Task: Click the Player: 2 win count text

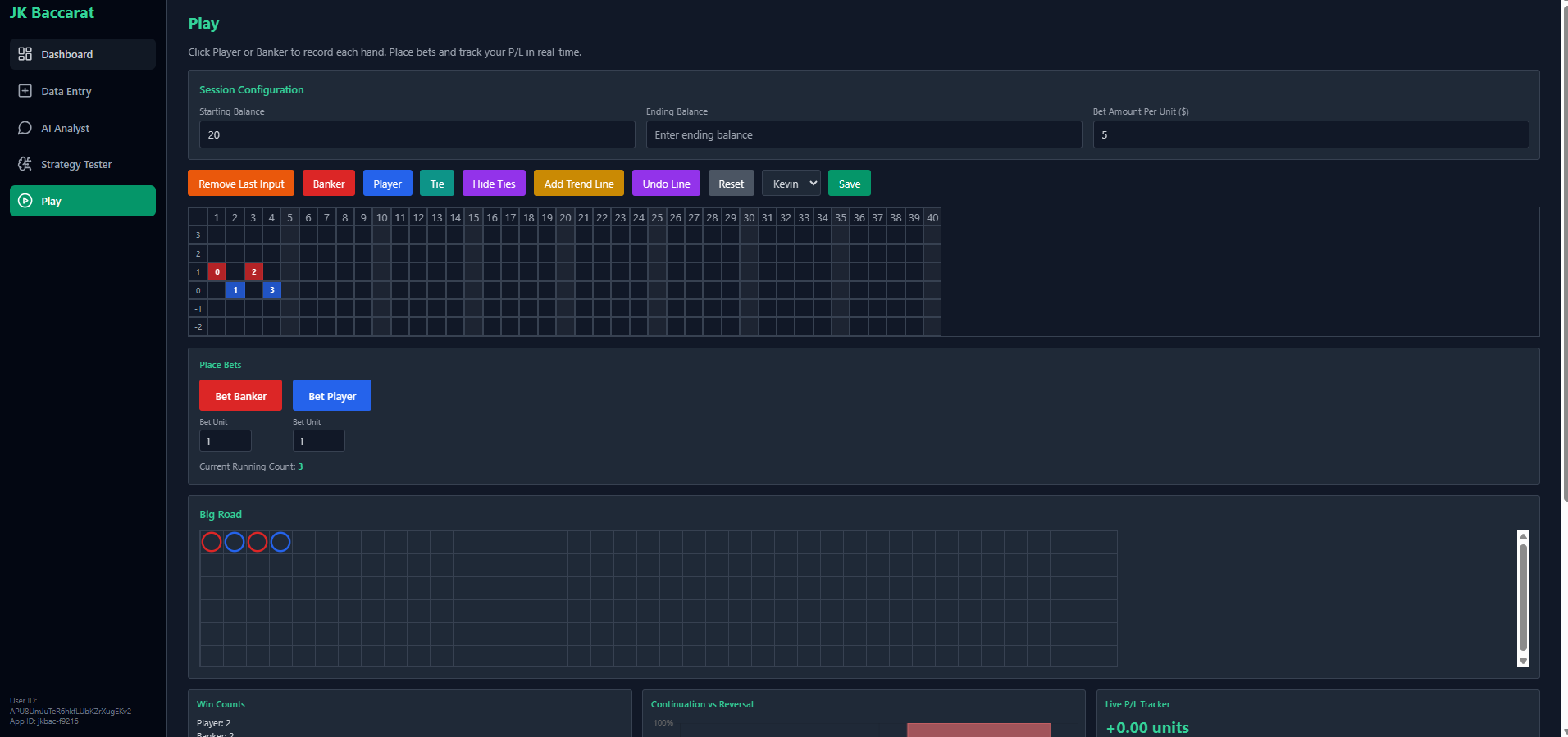Action: (213, 723)
